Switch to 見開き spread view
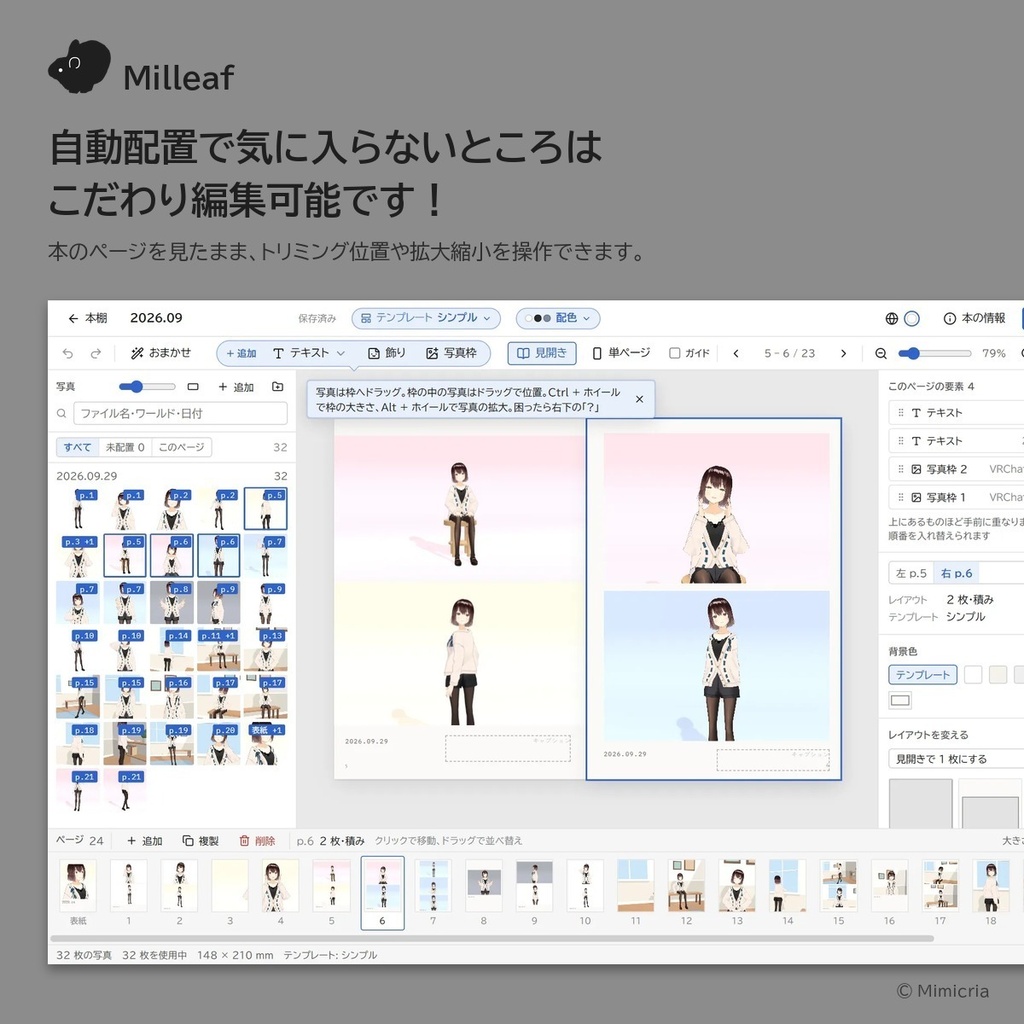The image size is (1024, 1024). point(542,353)
